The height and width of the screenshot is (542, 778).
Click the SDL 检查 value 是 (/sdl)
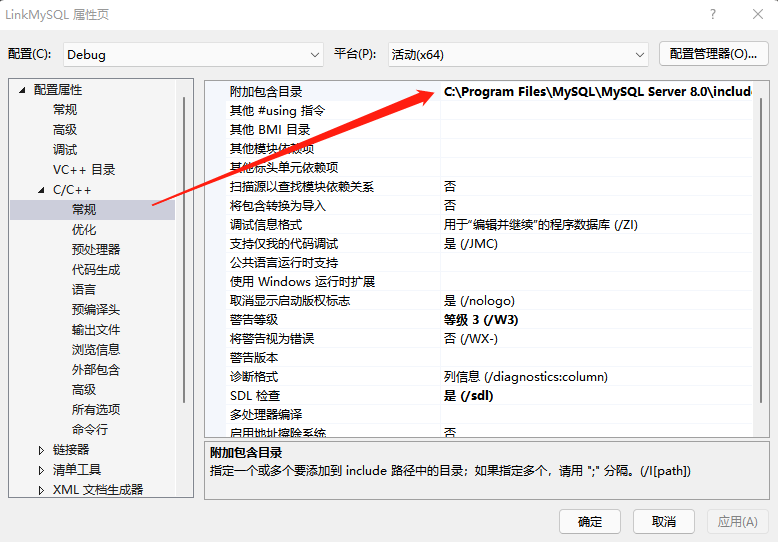point(468,396)
